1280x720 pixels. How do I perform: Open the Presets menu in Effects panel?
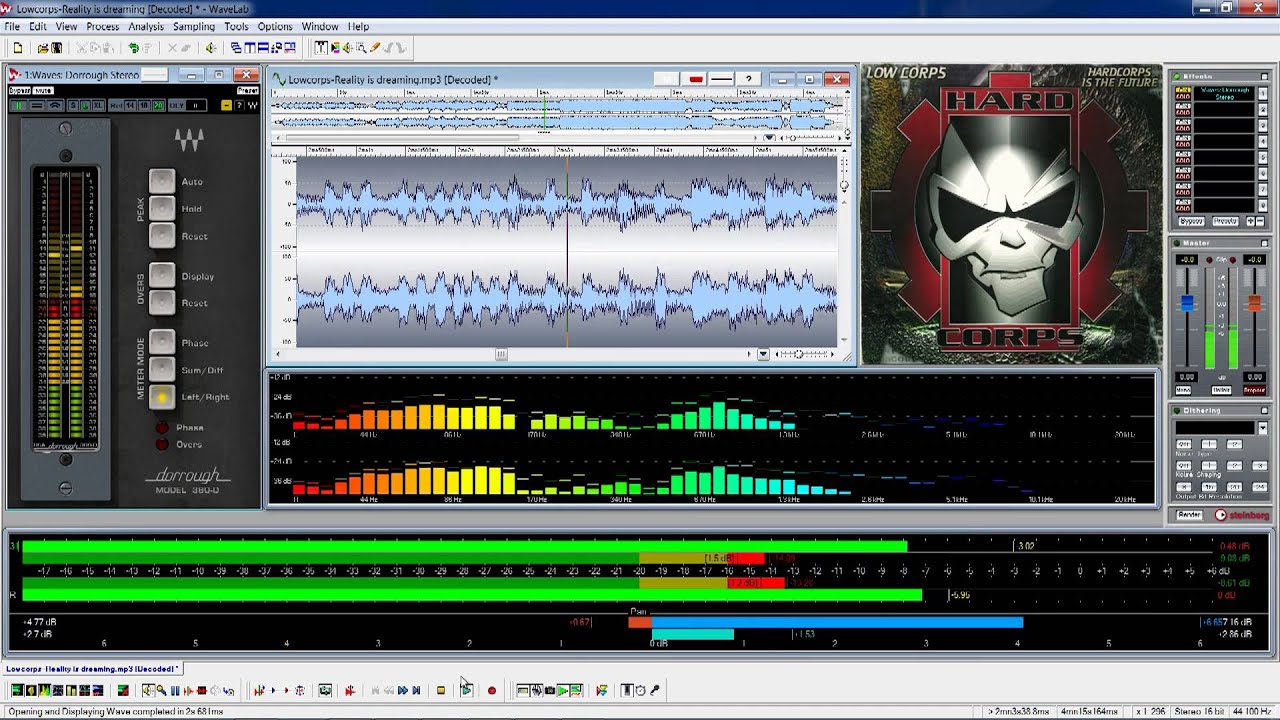pos(1225,221)
